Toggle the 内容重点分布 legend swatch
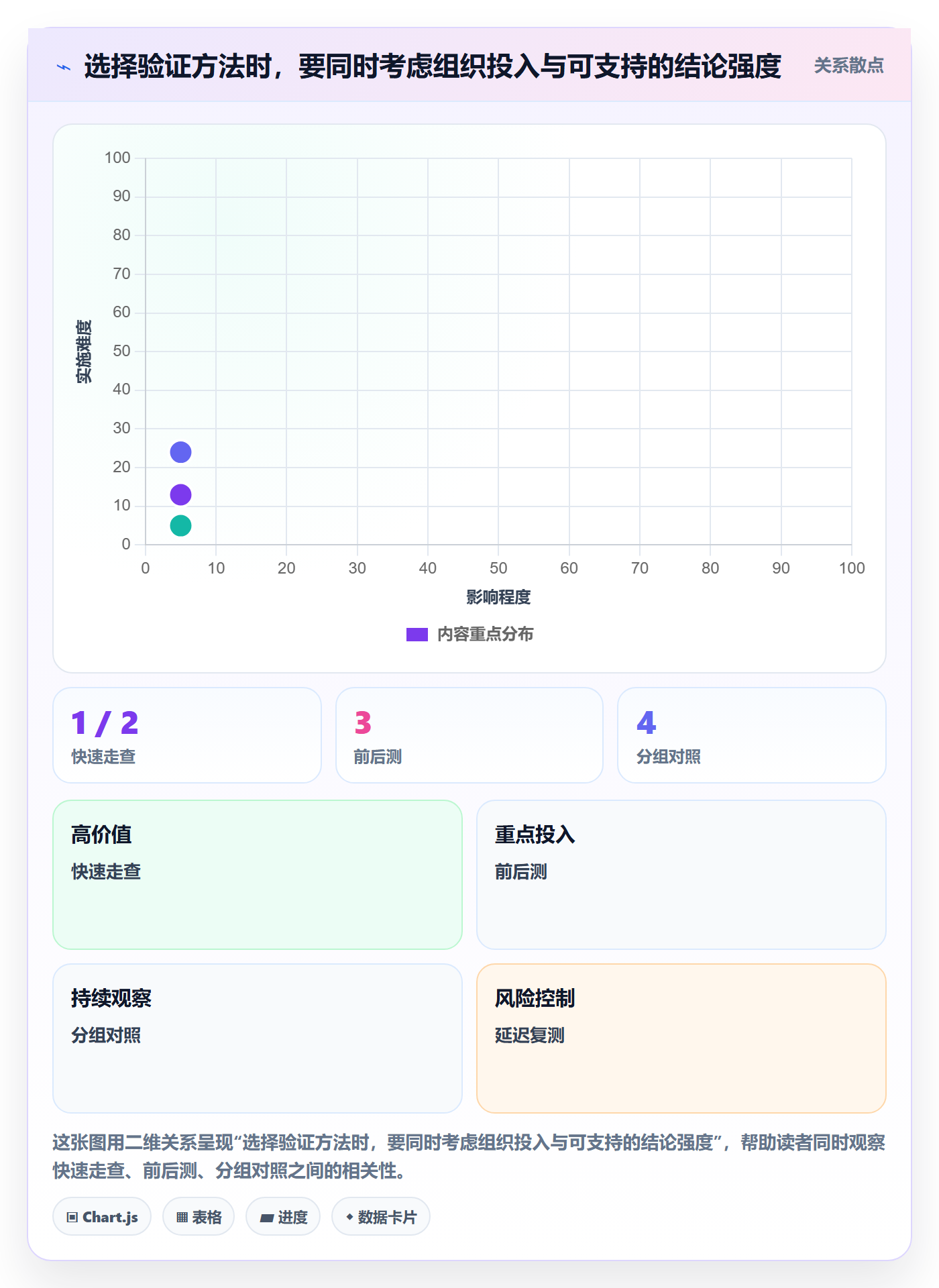Viewport: 939px width, 1288px height. coord(417,635)
